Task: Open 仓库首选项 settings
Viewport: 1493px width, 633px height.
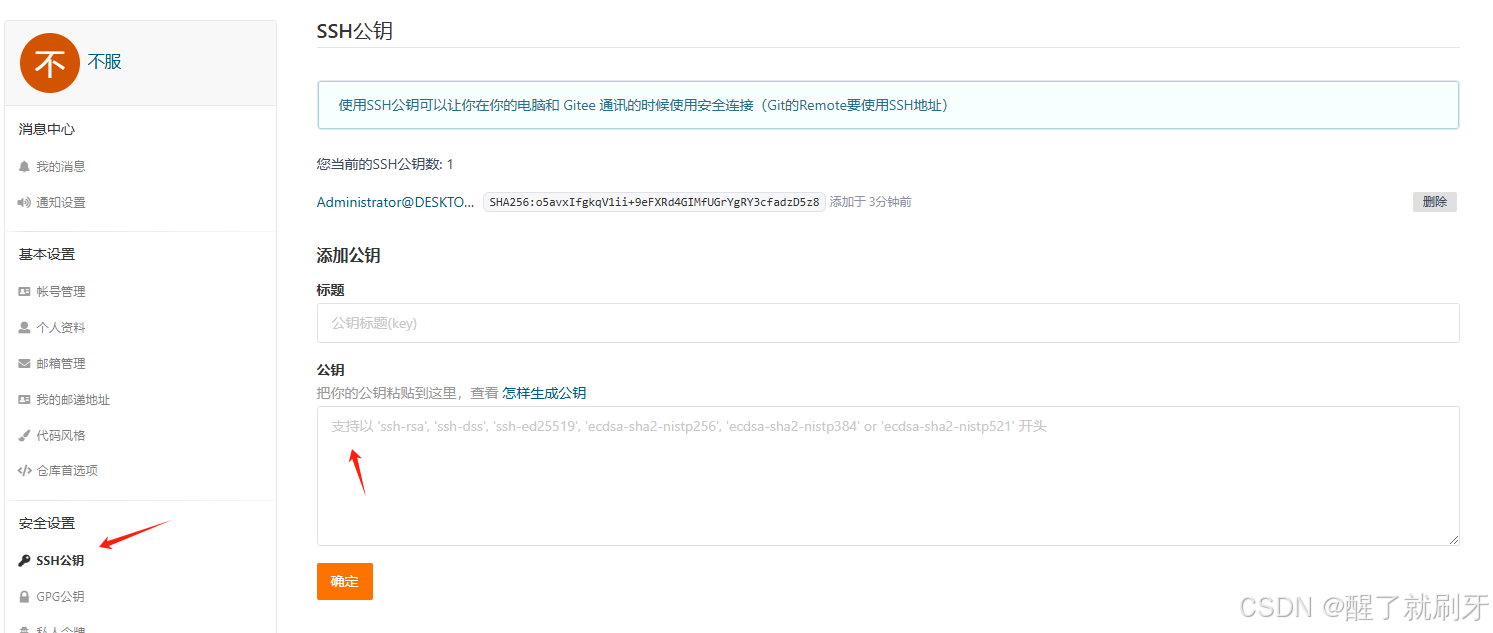Action: pyautogui.click(x=67, y=471)
